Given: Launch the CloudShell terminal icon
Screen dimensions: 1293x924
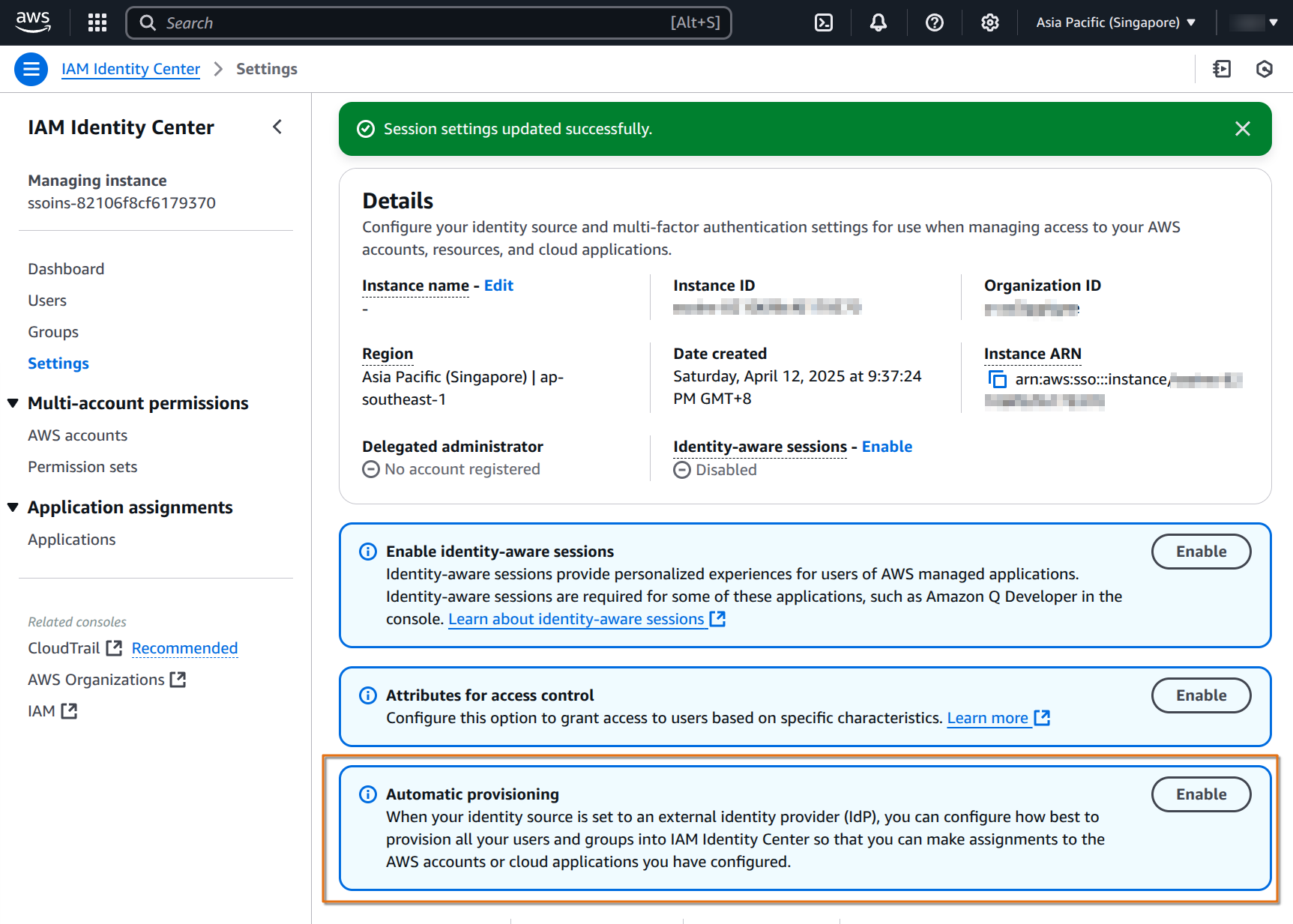Looking at the screenshot, I should (824, 22).
